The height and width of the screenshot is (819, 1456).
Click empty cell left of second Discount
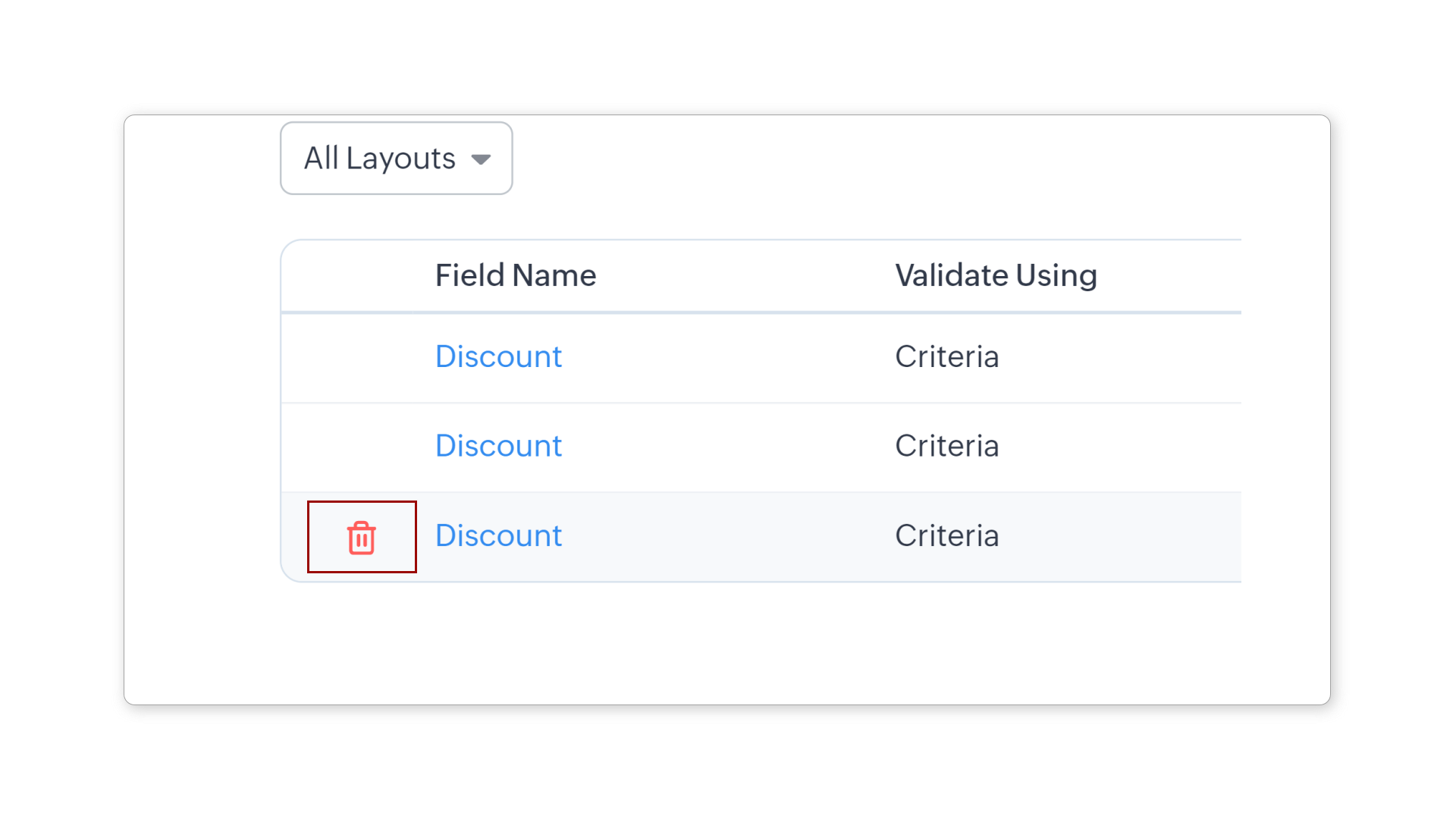pos(358,446)
